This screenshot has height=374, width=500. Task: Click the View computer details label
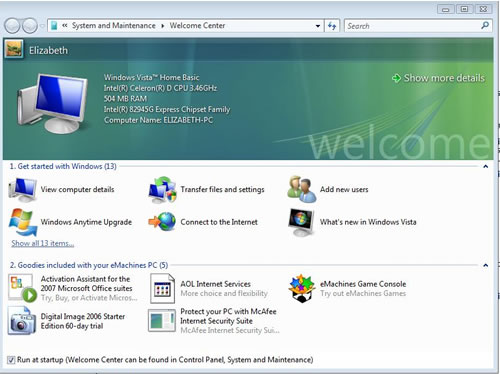[x=77, y=189]
